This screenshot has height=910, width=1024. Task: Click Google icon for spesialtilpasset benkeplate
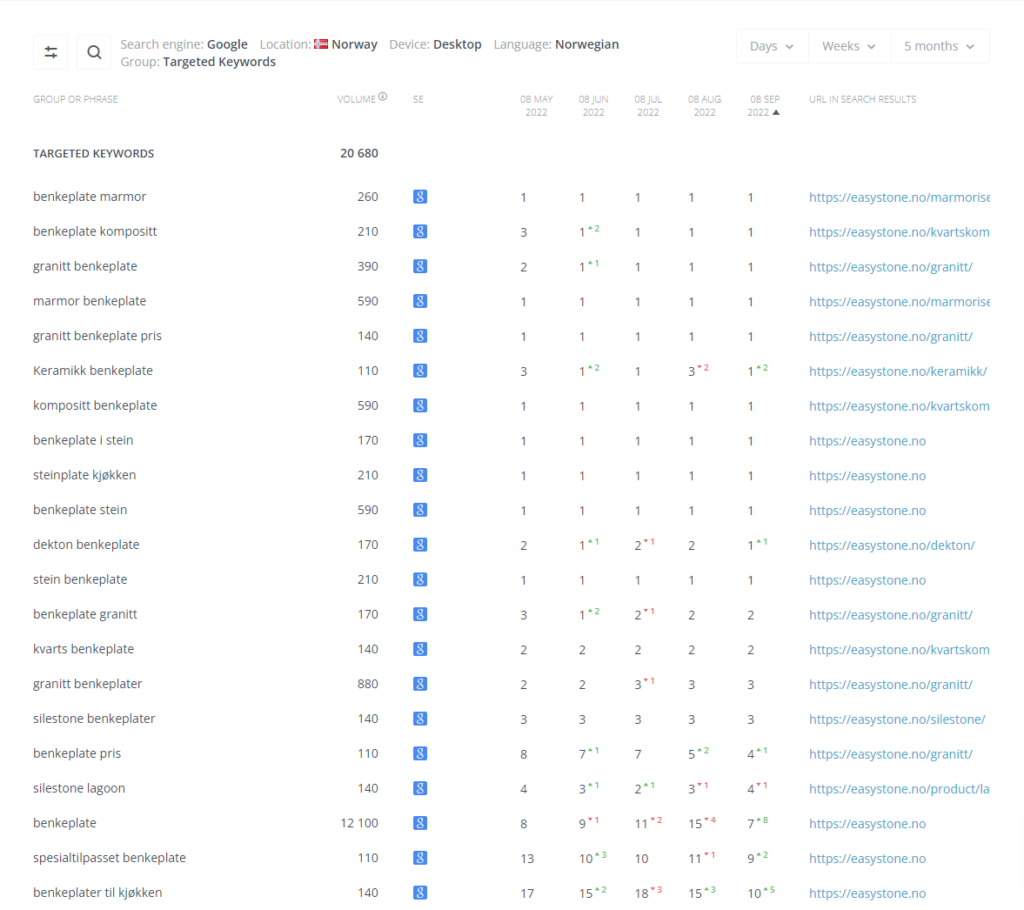[x=420, y=858]
